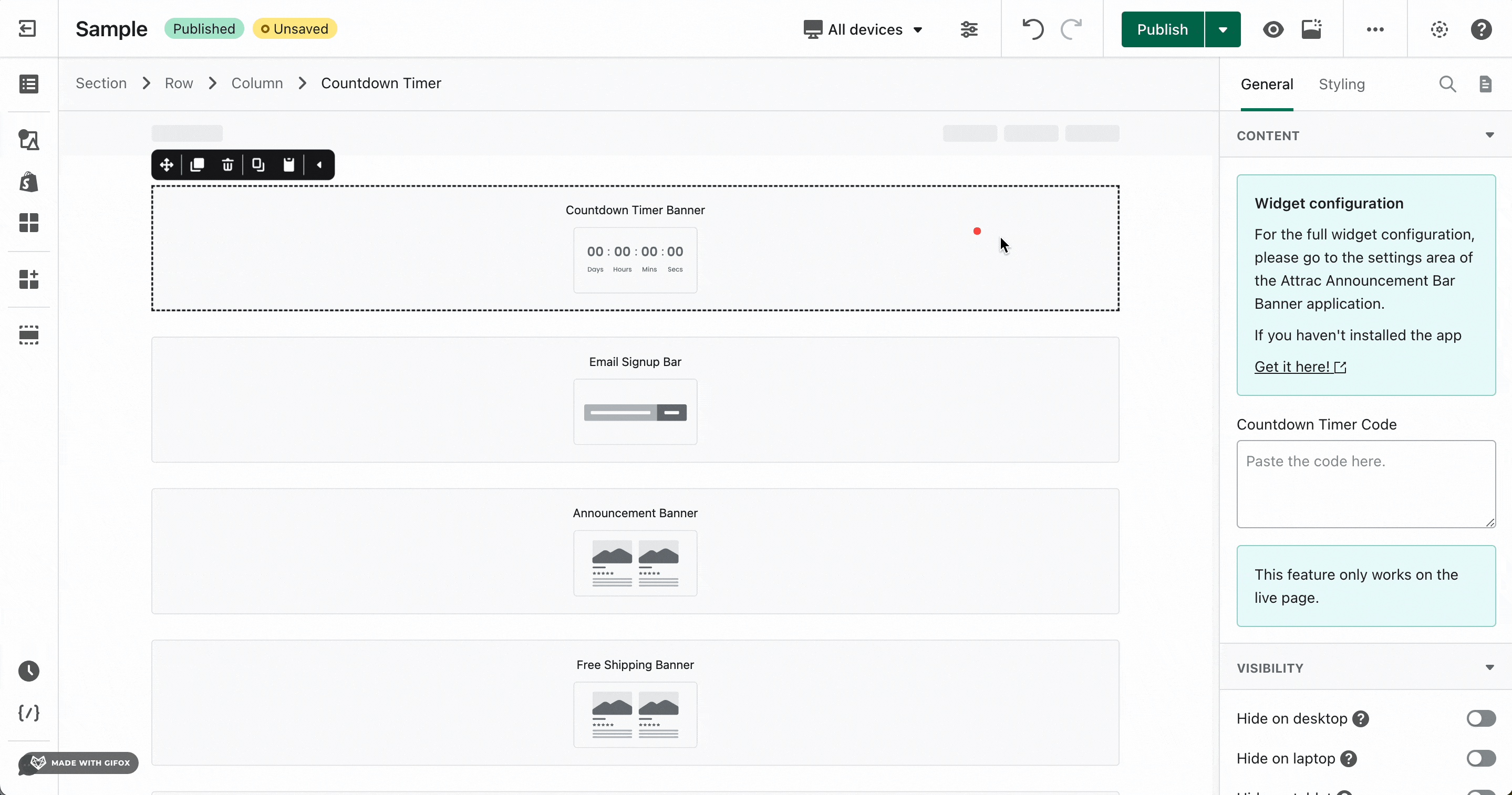The height and width of the screenshot is (795, 1512).
Task: Click the preview eye icon
Action: [x=1273, y=29]
